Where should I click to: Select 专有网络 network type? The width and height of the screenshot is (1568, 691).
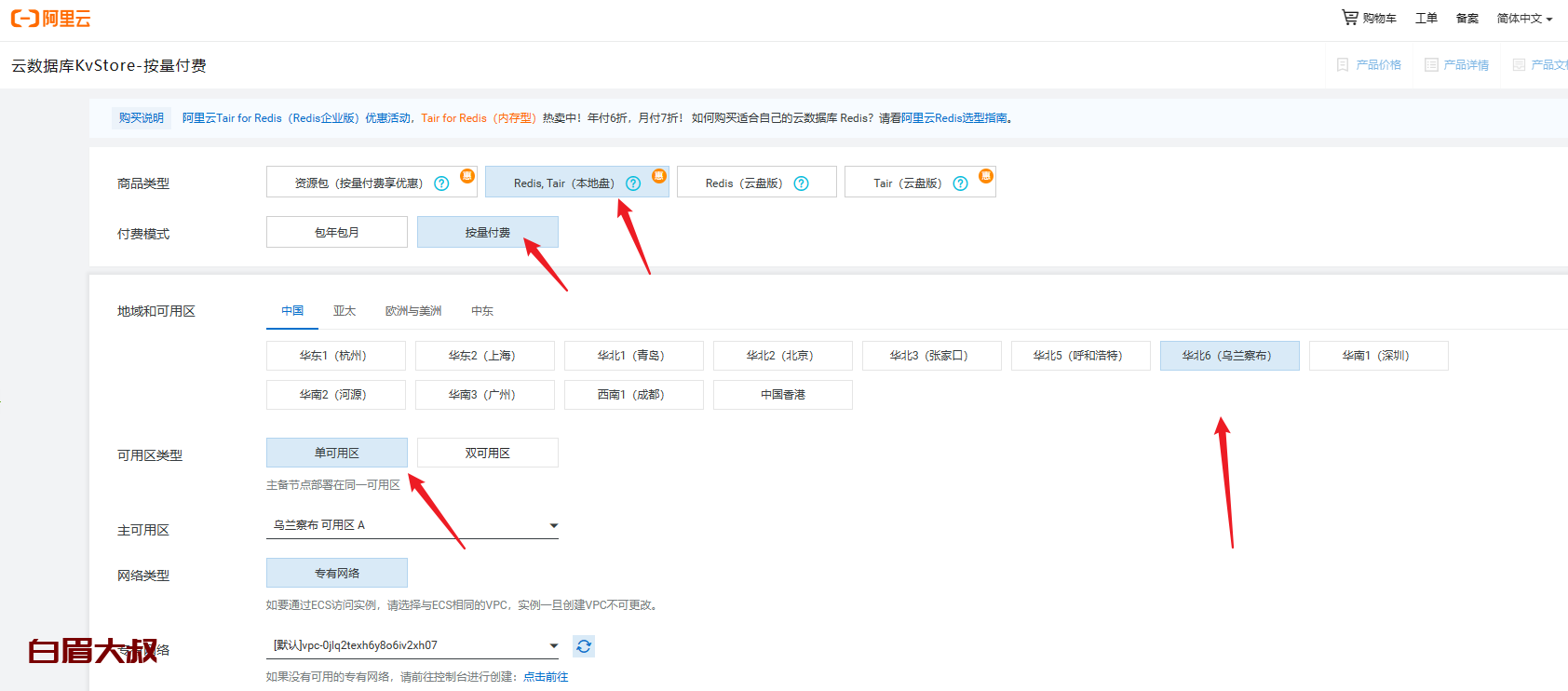[x=337, y=573]
